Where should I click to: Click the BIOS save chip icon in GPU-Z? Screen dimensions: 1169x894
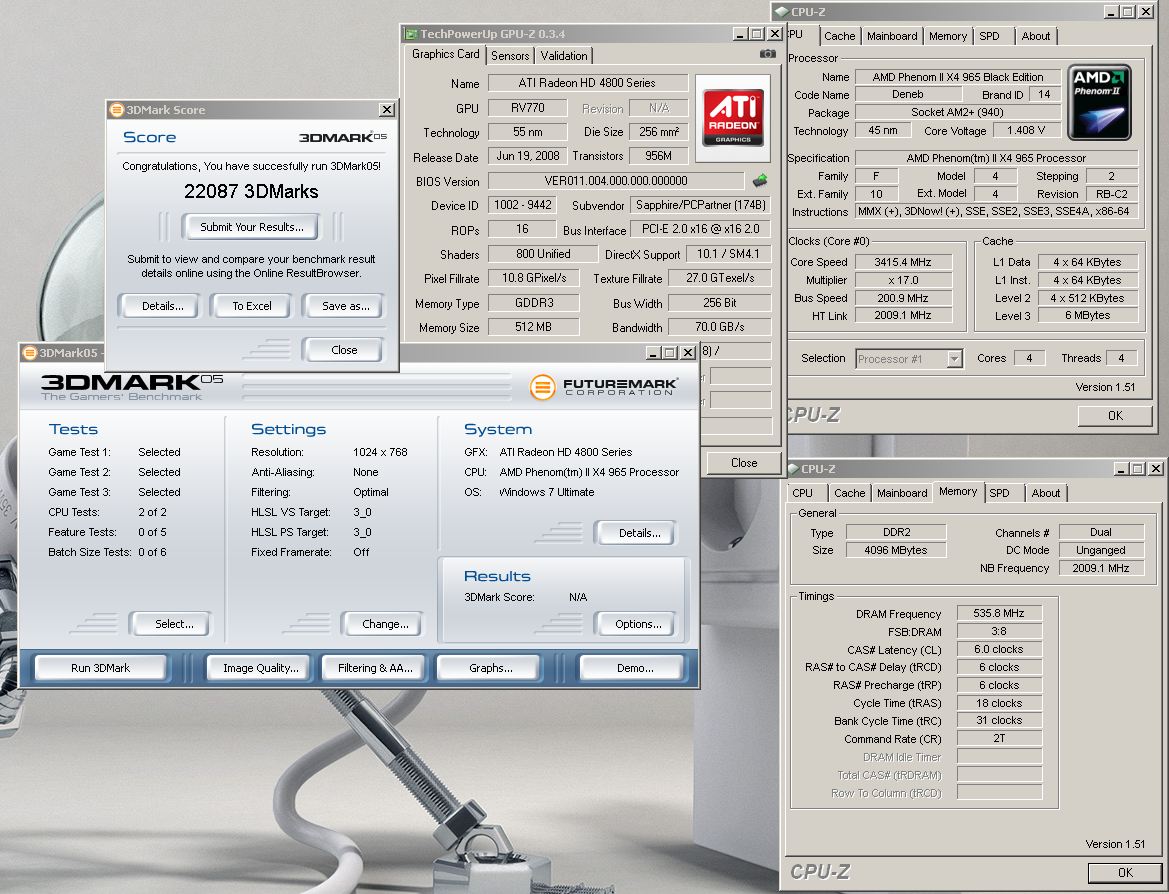(x=760, y=180)
